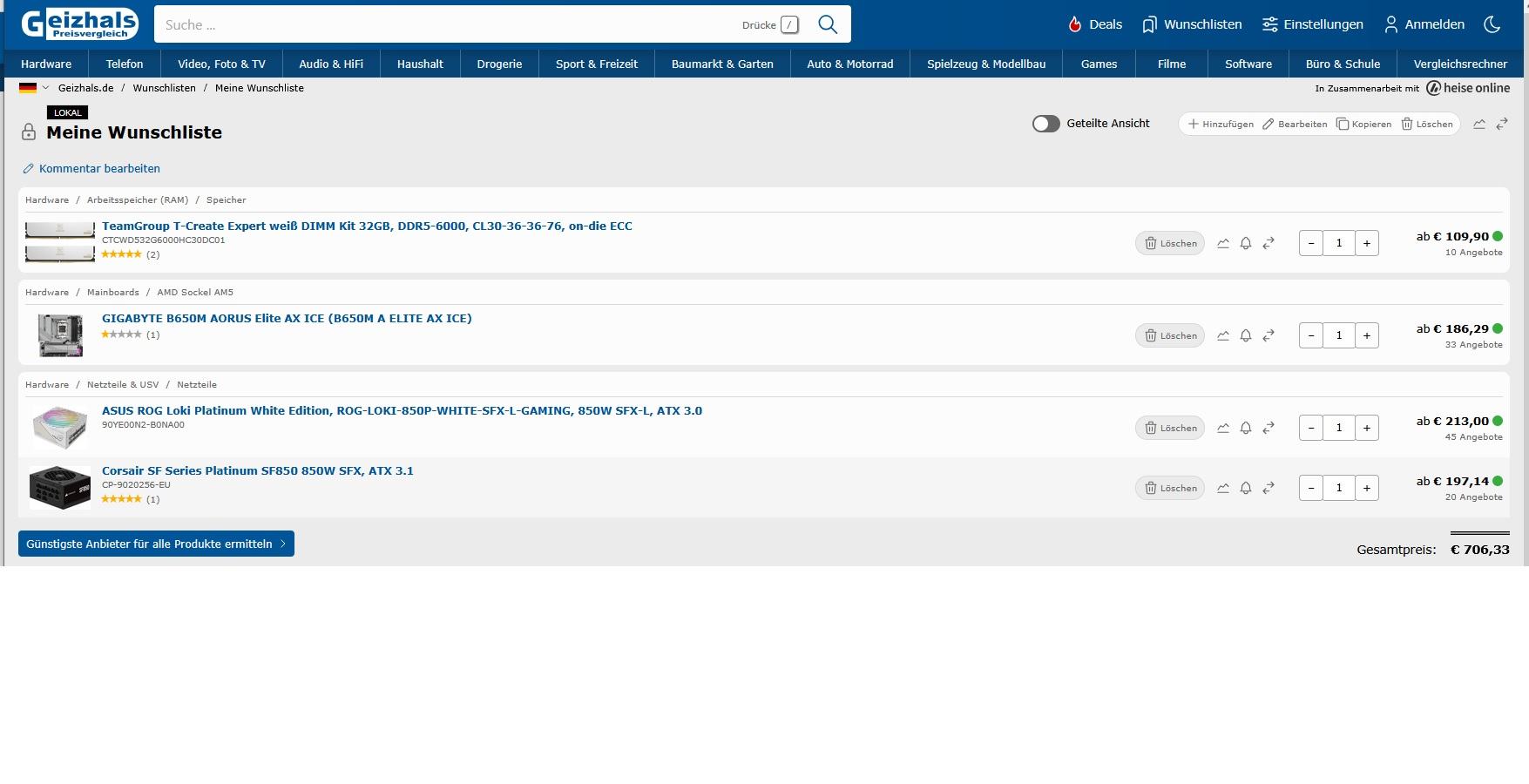1529x784 pixels.
Task: Click Kopieren in wishlist toolbar
Action: [x=1363, y=124]
